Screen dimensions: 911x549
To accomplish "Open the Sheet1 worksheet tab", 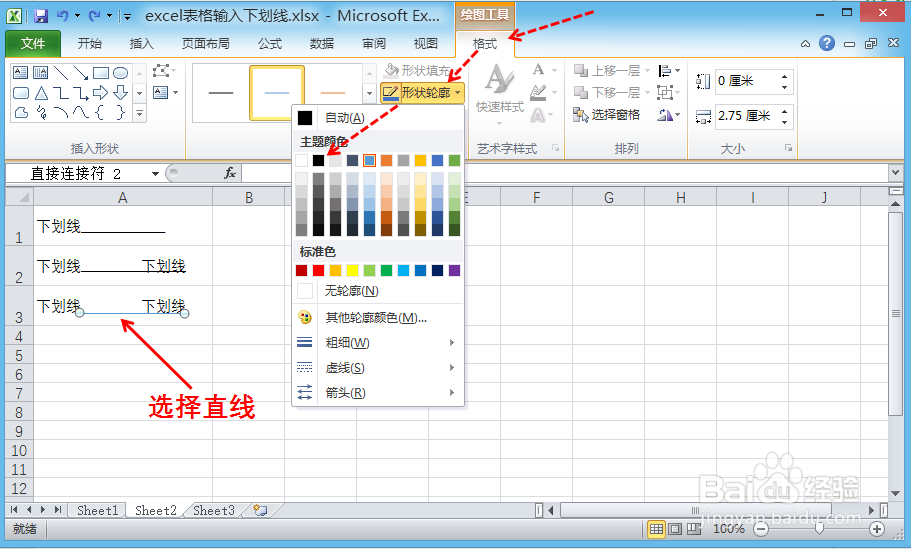I will (x=97, y=510).
